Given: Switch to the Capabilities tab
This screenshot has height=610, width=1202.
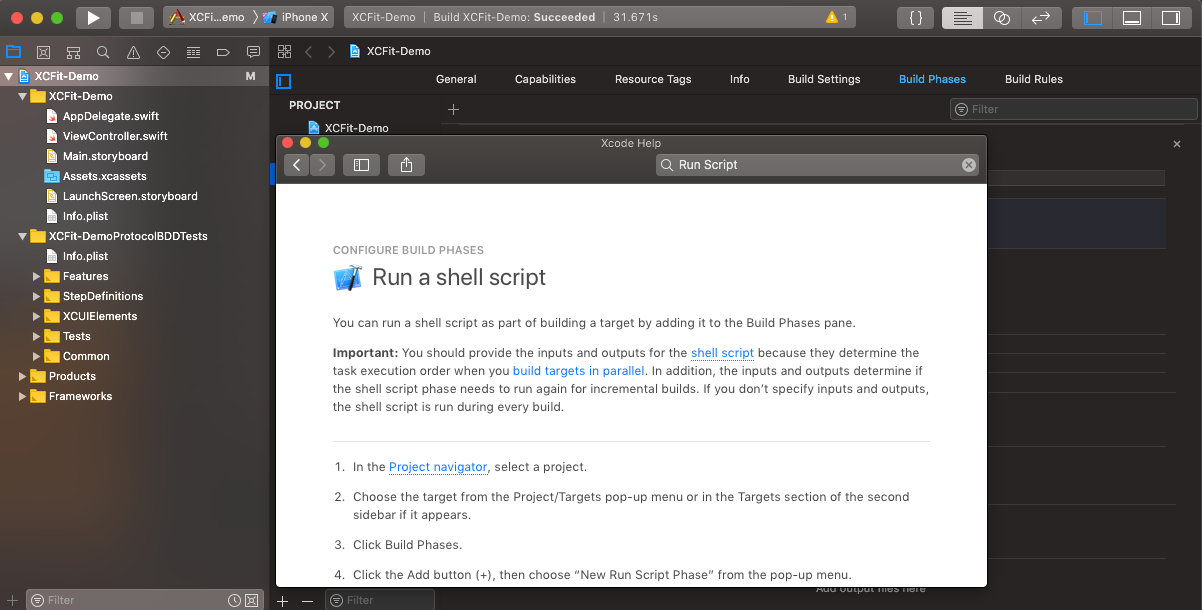Looking at the screenshot, I should tap(545, 79).
